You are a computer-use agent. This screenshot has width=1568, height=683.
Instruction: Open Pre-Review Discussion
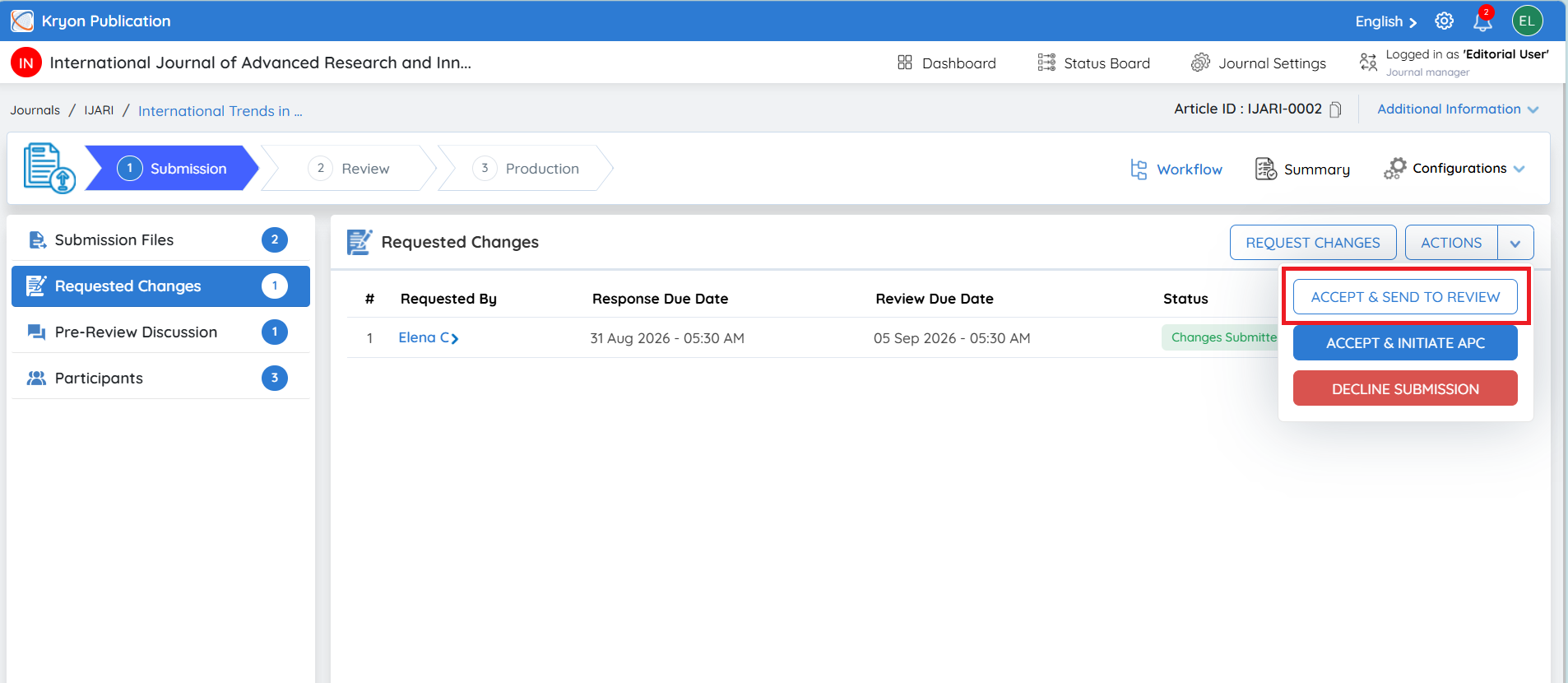point(160,332)
